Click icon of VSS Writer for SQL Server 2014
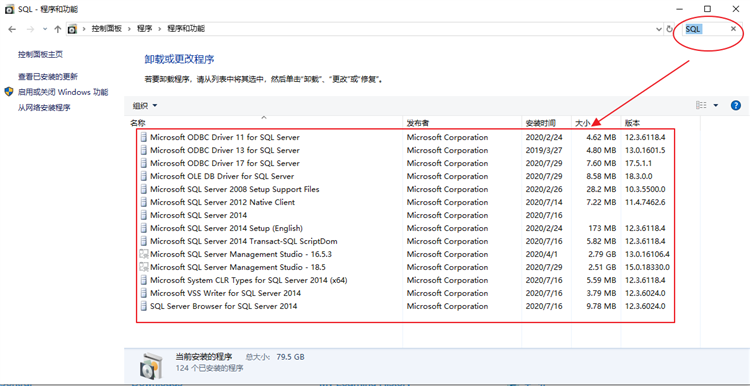 (x=144, y=293)
